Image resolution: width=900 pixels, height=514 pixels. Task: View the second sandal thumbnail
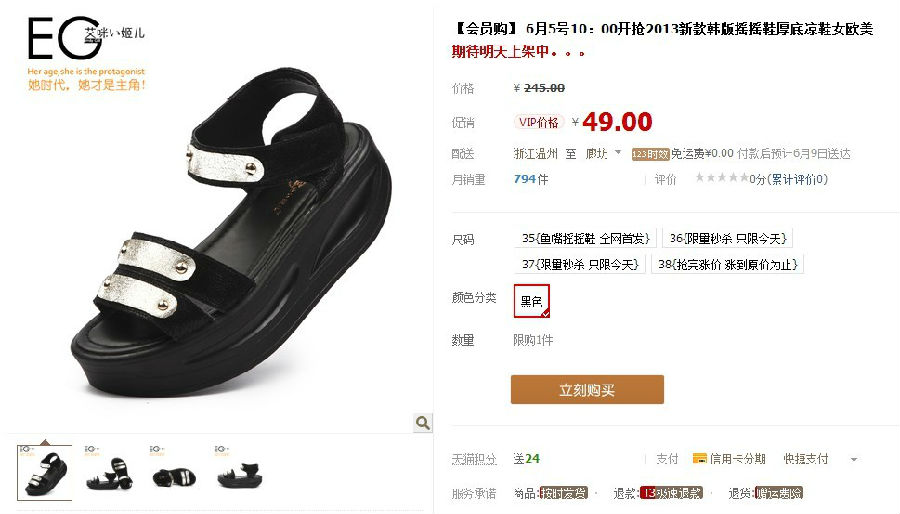coord(109,473)
